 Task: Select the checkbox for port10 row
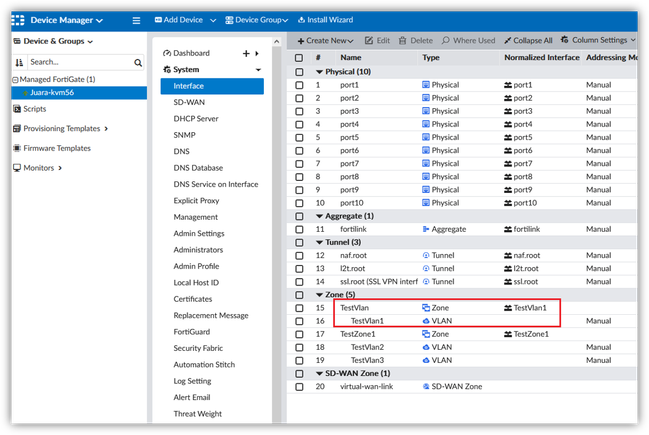click(299, 203)
